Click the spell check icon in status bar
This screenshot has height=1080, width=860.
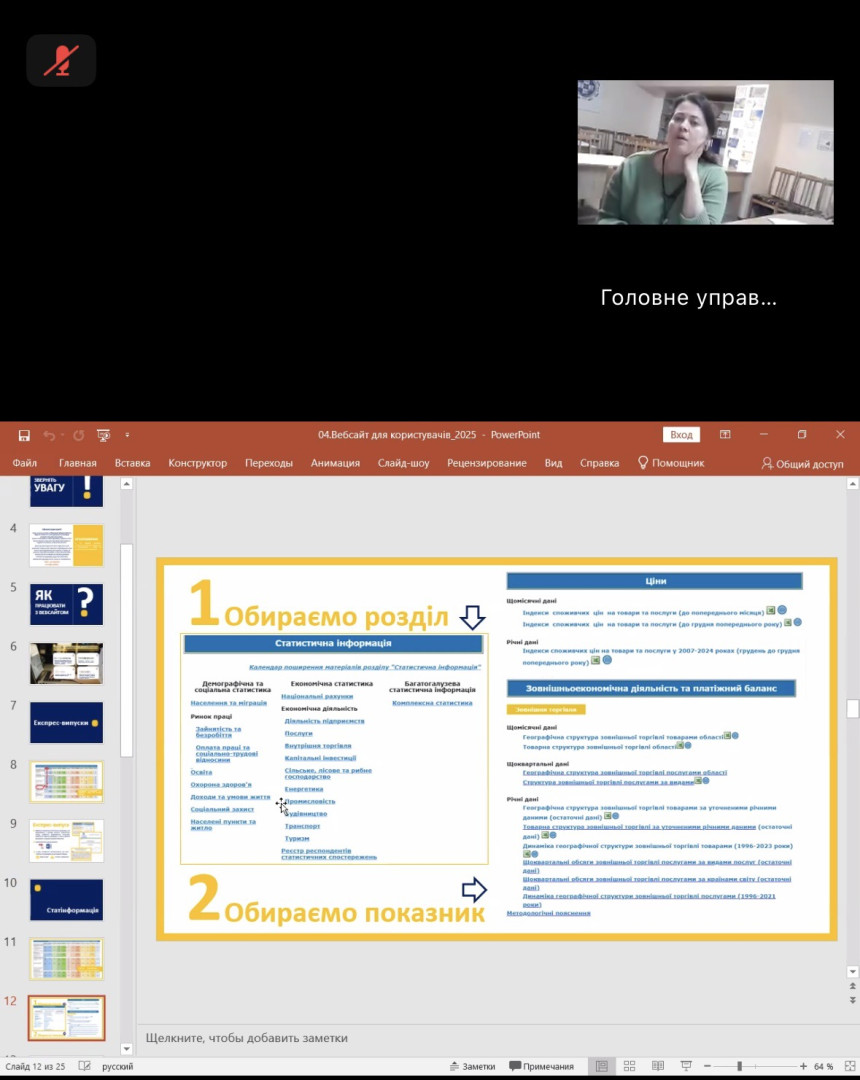point(85,1066)
